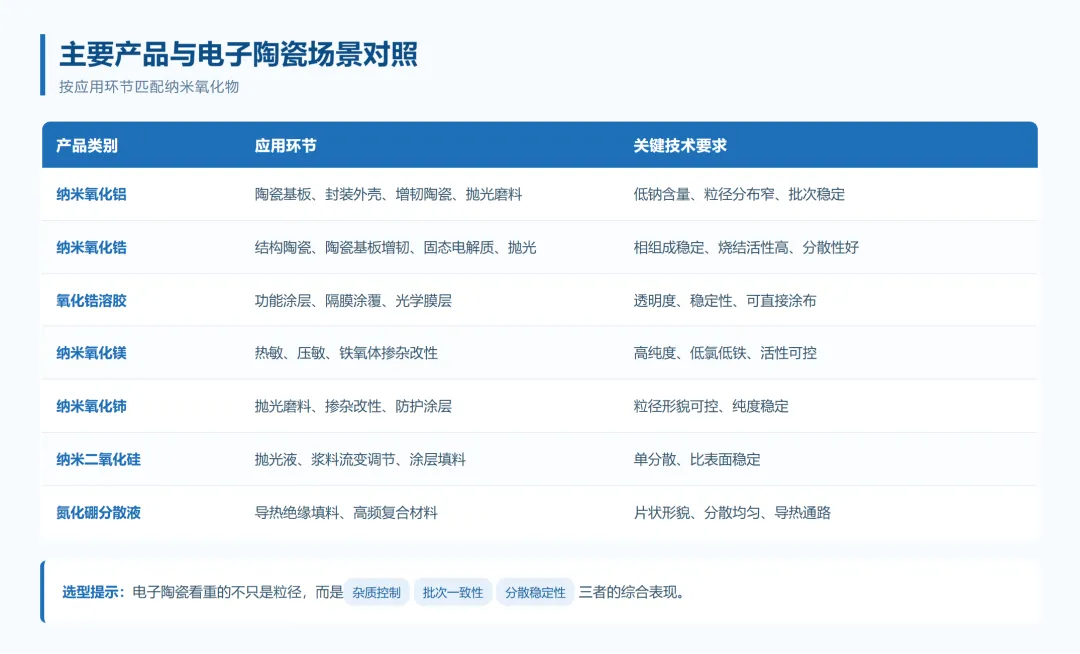Click the cell 热敏、压敏、铁氧体掺杂改性
Image resolution: width=1080 pixels, height=654 pixels.
(x=346, y=353)
